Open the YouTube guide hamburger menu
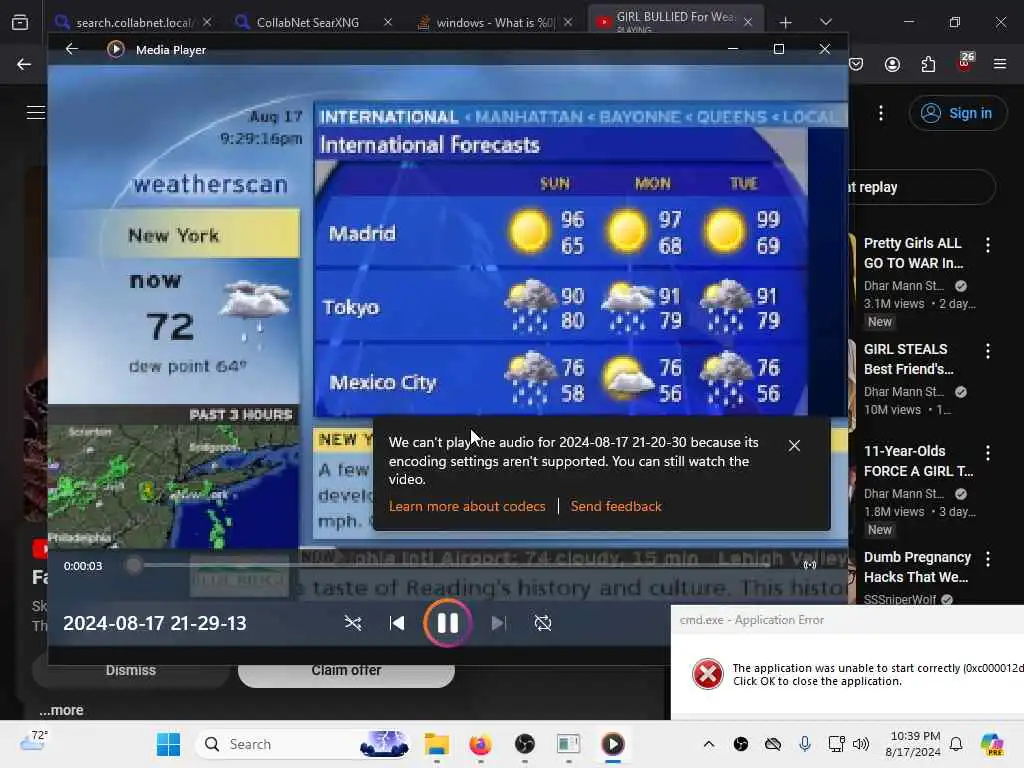Screen dimensions: 1024x768 (36, 112)
